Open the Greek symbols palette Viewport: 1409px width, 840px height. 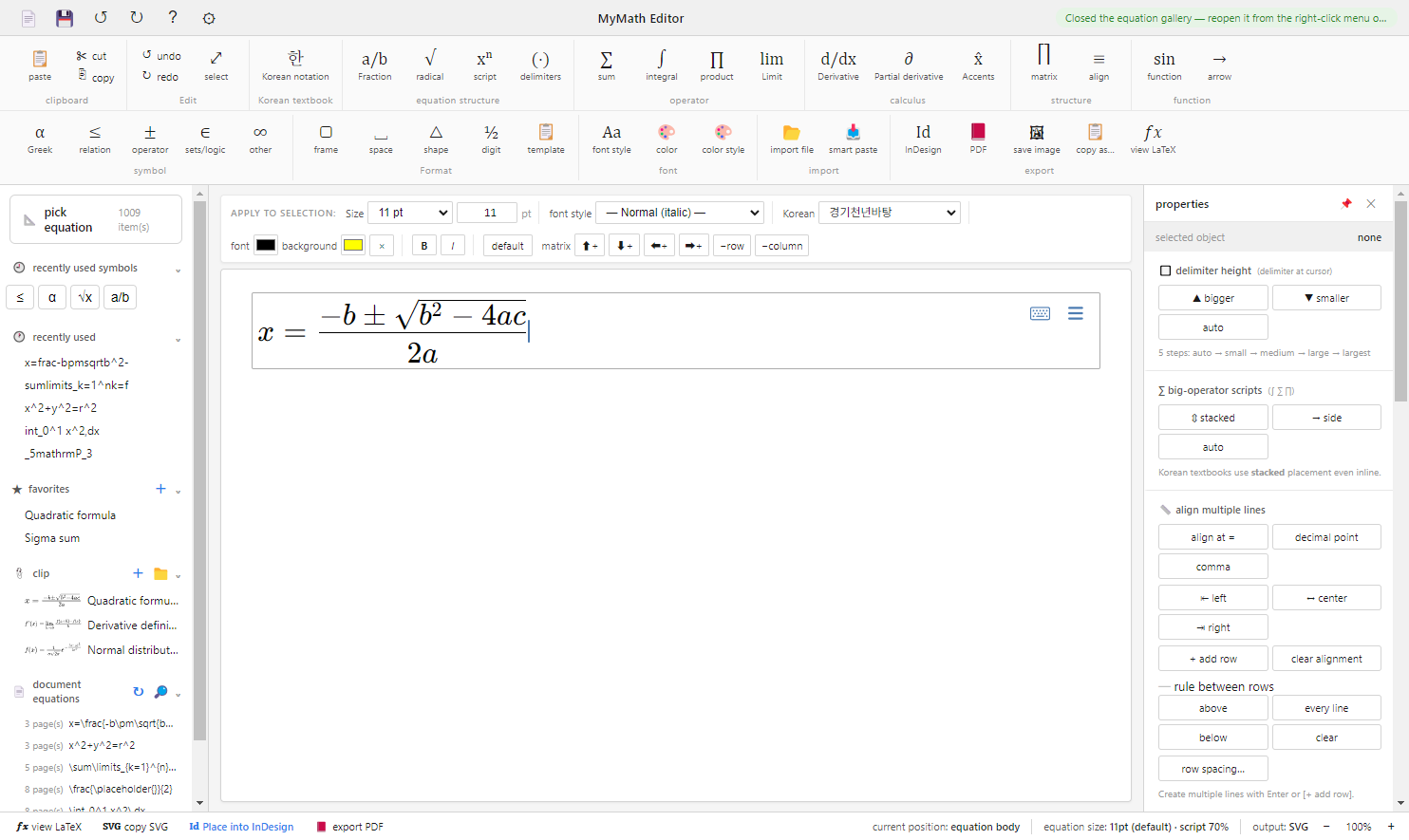pos(40,139)
